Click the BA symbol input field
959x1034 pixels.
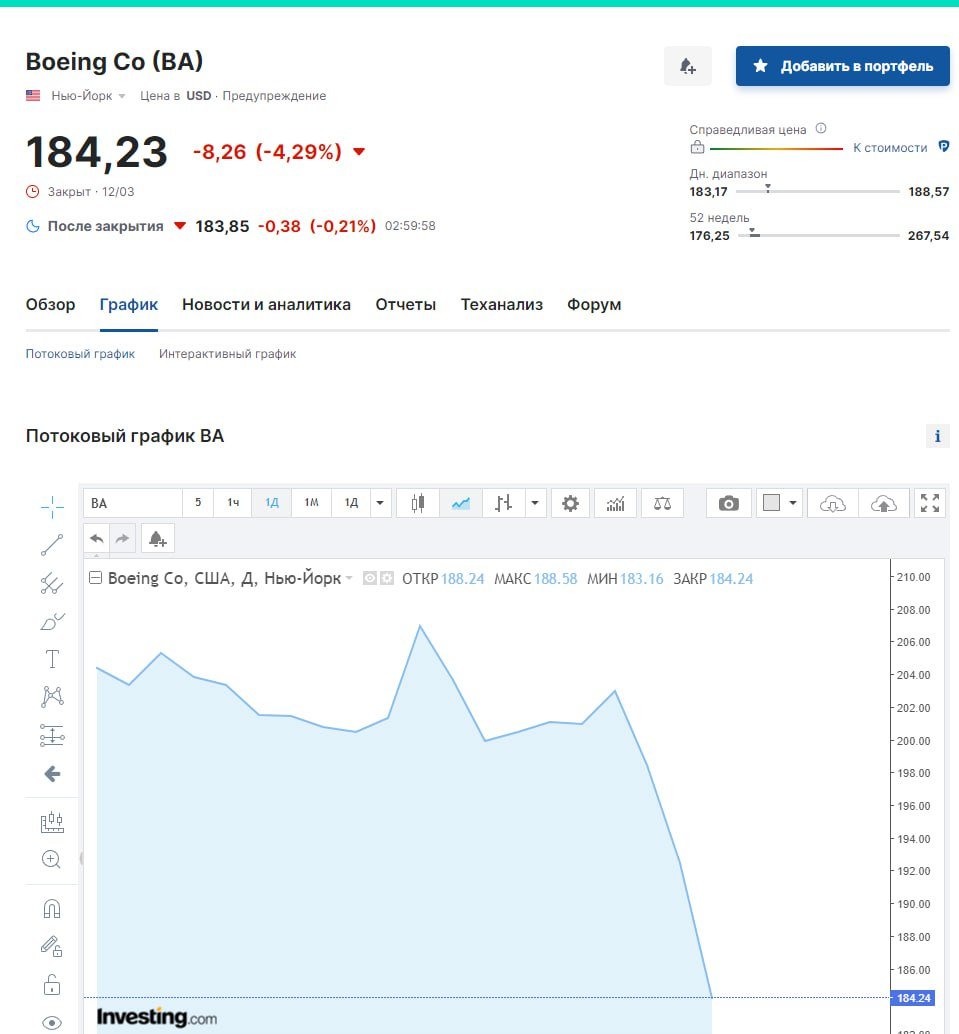133,503
